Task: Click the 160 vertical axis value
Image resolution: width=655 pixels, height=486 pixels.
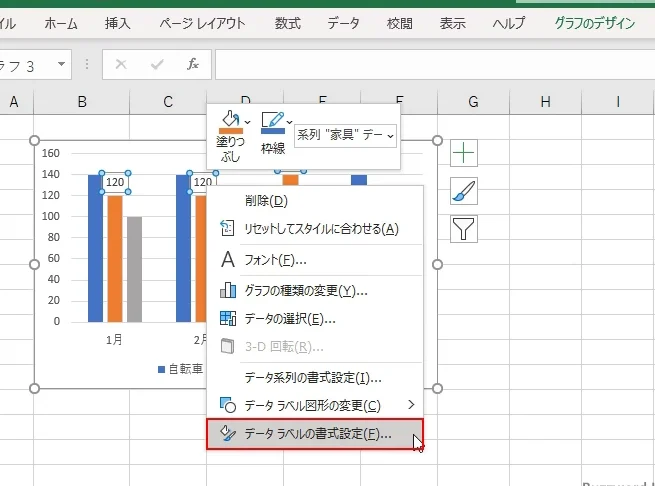Action: coord(51,153)
